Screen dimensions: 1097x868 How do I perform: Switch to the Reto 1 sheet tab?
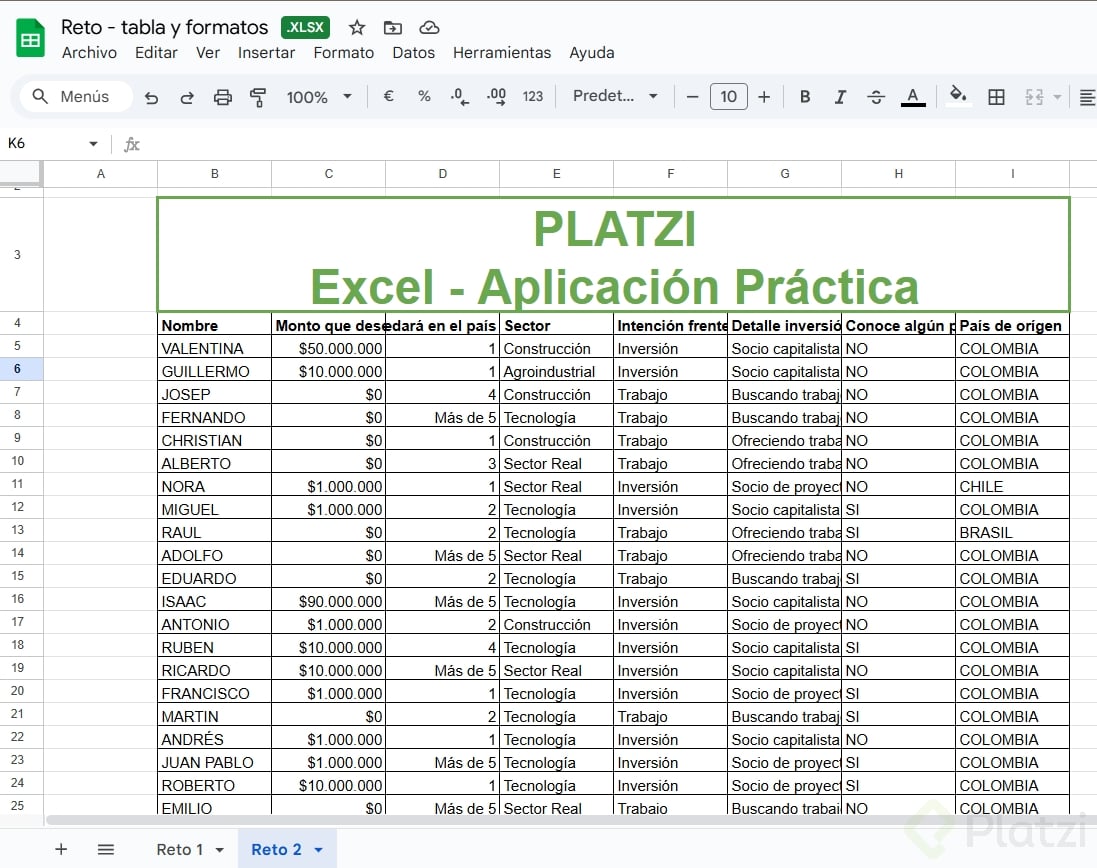[180, 849]
